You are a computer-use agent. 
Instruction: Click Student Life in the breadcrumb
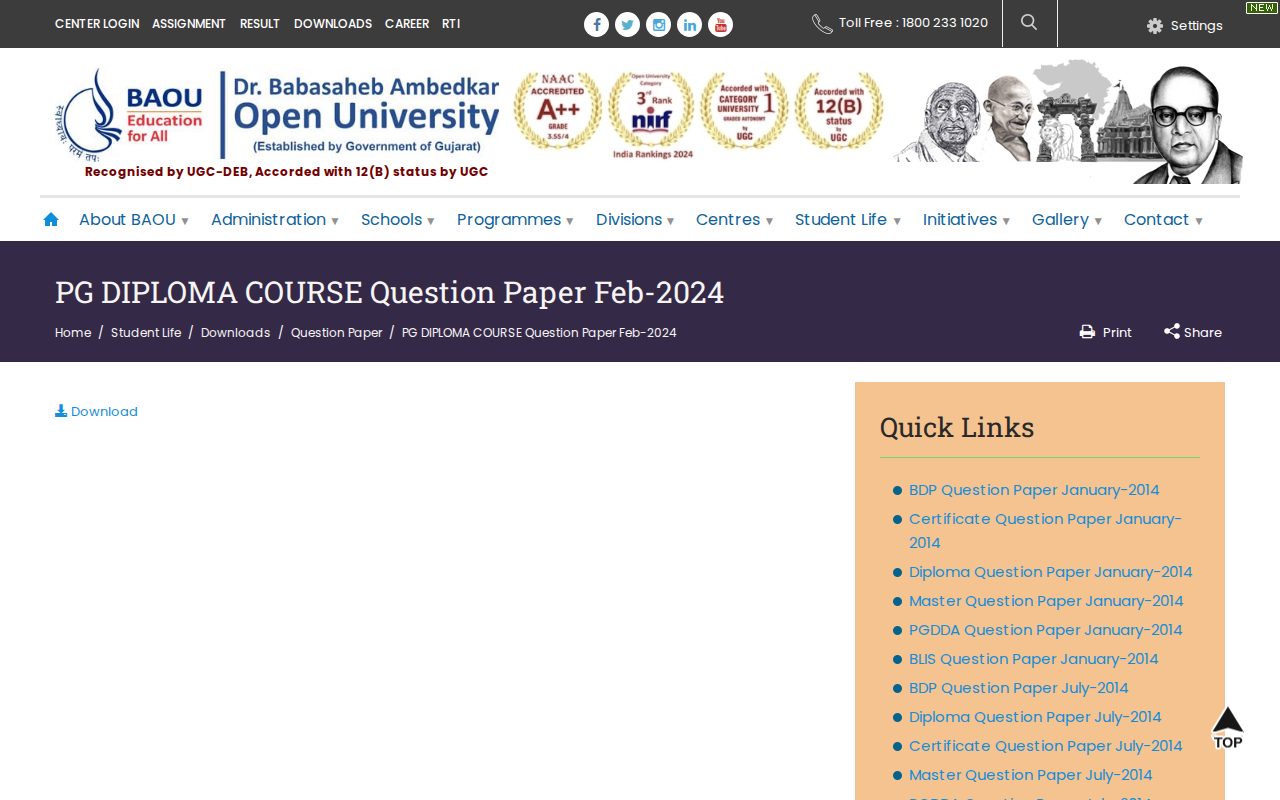(146, 333)
